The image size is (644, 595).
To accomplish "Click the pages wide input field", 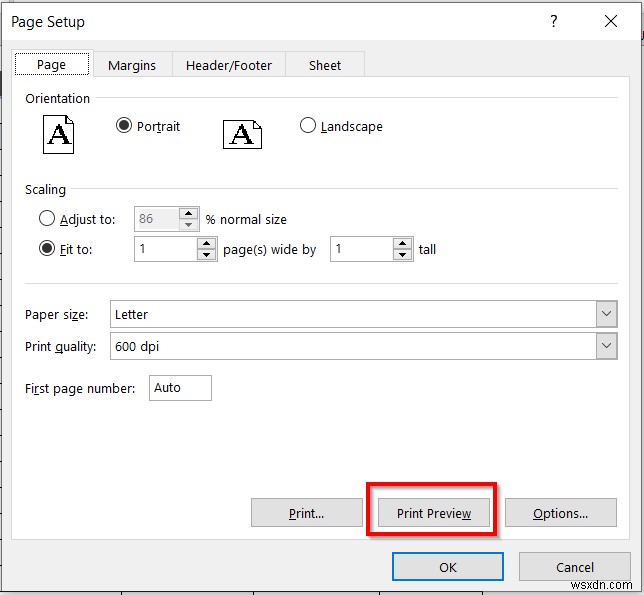I will click(166, 249).
